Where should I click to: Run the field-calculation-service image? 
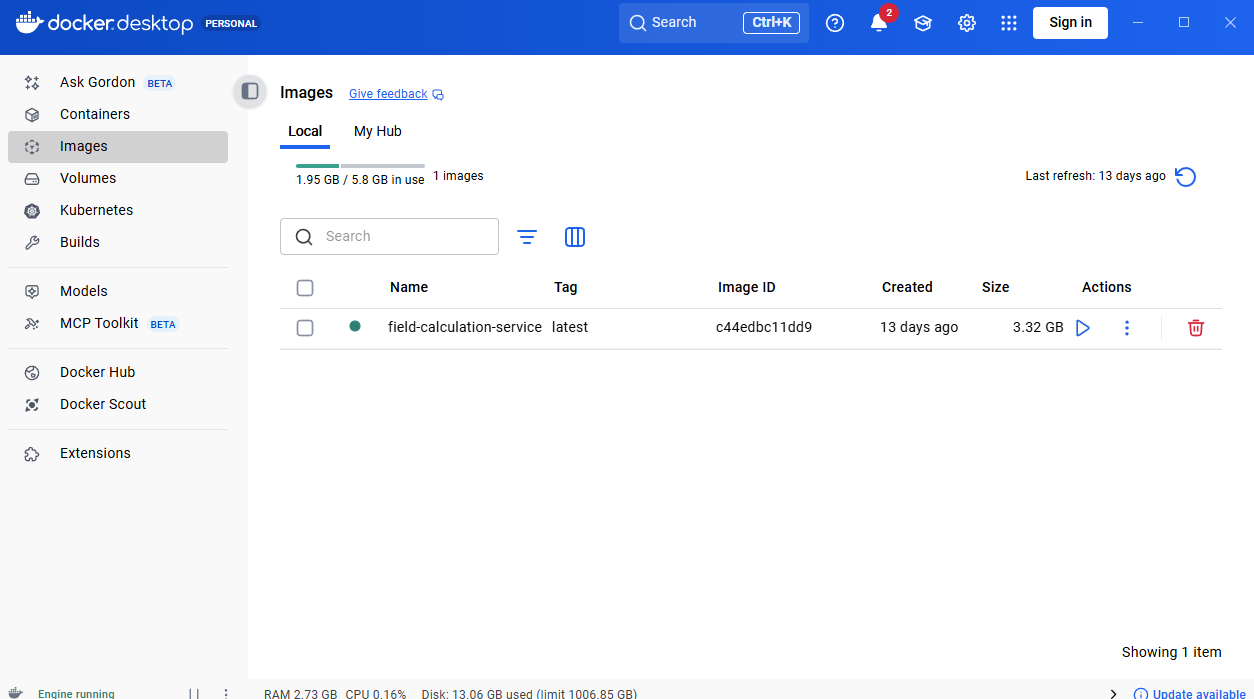pyautogui.click(x=1083, y=328)
